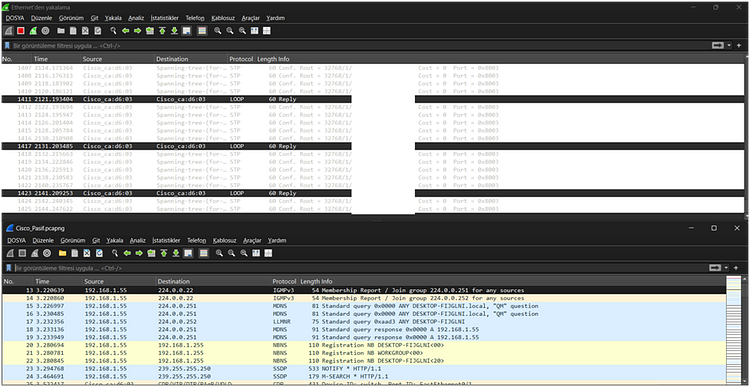Zoom in packet text in Ethernet'den yakalama window
This screenshot has height=387, width=750.
(218, 31)
